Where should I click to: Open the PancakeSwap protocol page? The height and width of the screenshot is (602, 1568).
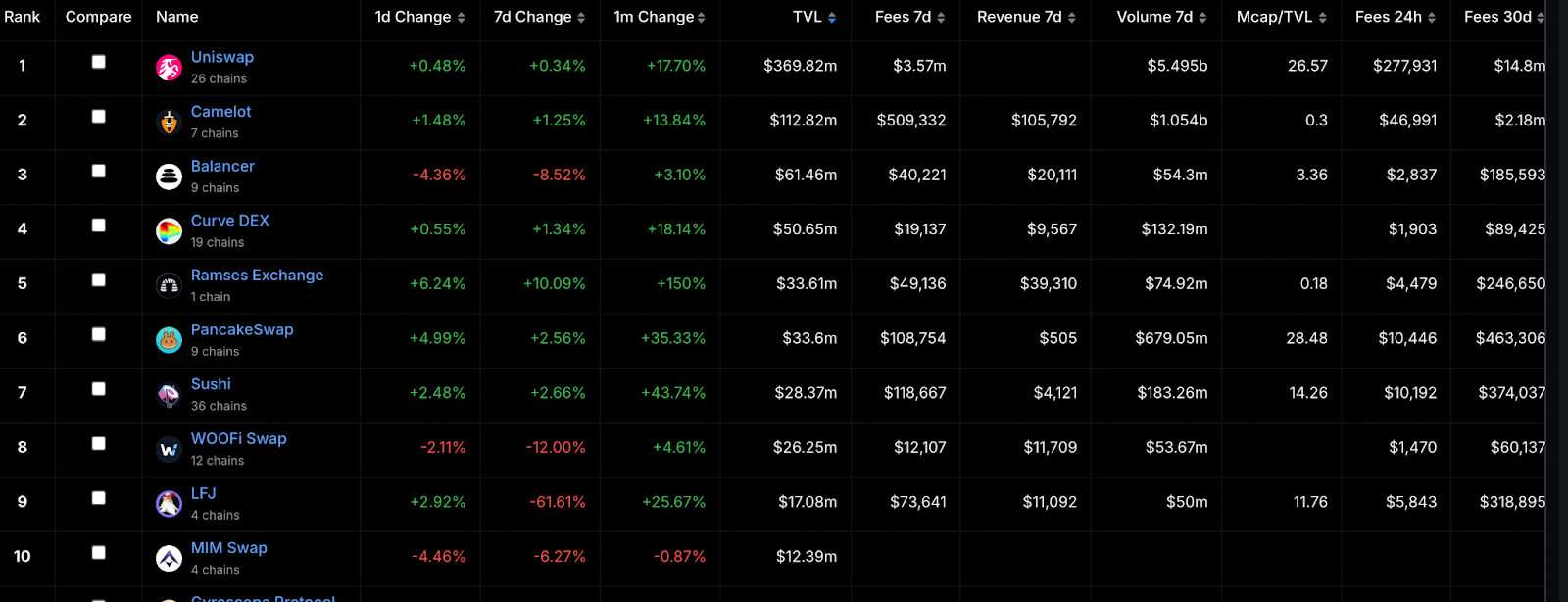point(242,329)
